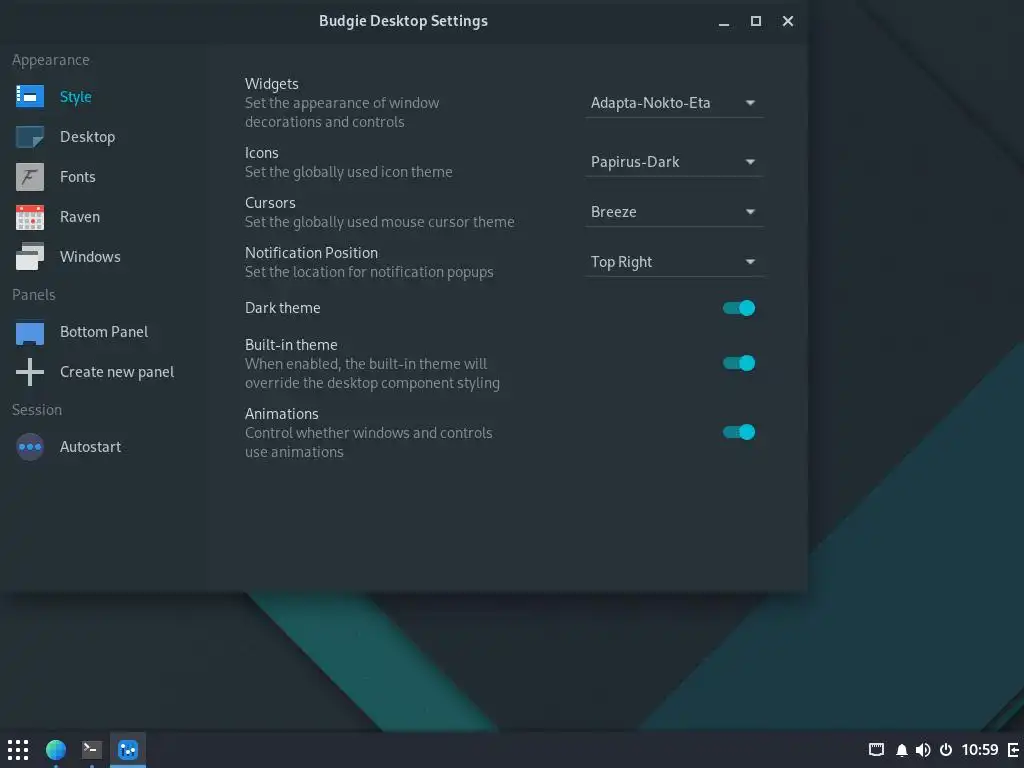Click the Fonts sidebar icon
Viewport: 1024px width, 768px height.
coord(30,177)
